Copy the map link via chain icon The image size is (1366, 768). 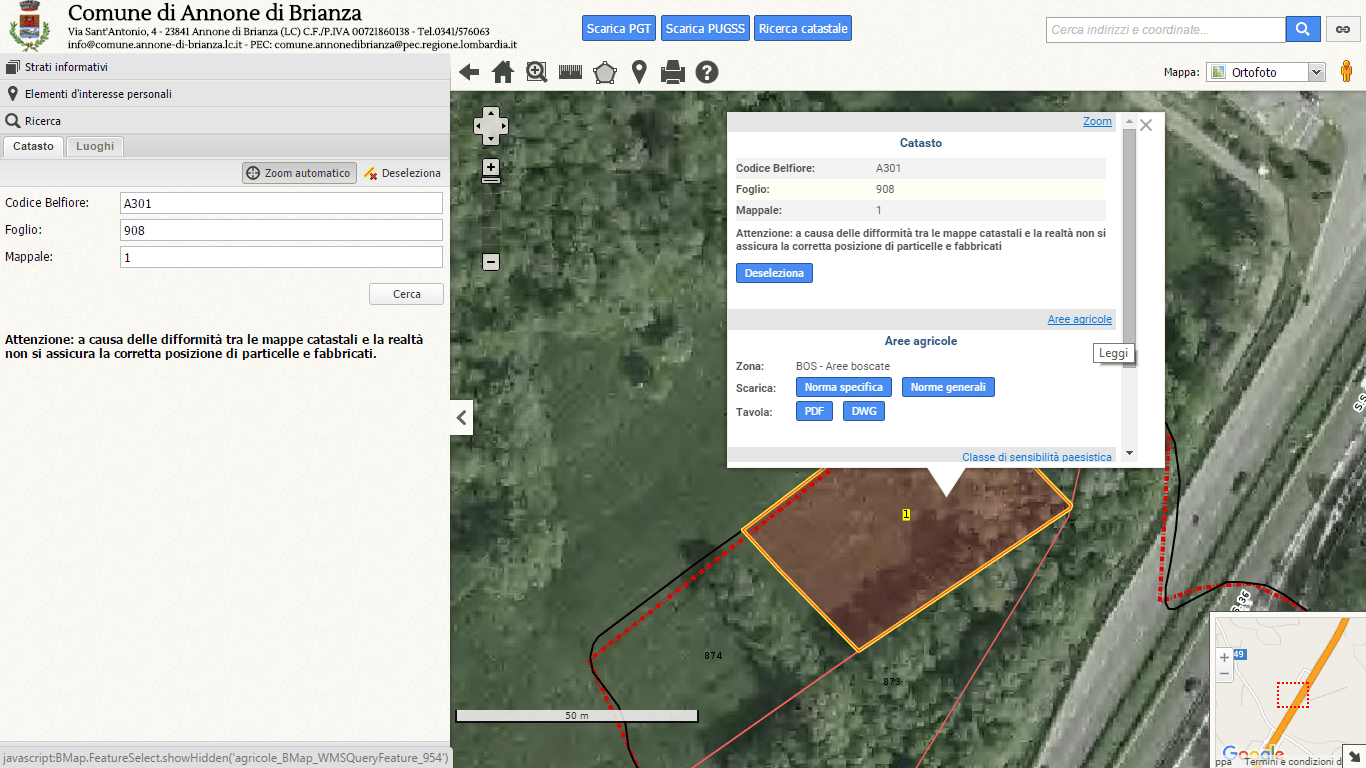[1343, 30]
